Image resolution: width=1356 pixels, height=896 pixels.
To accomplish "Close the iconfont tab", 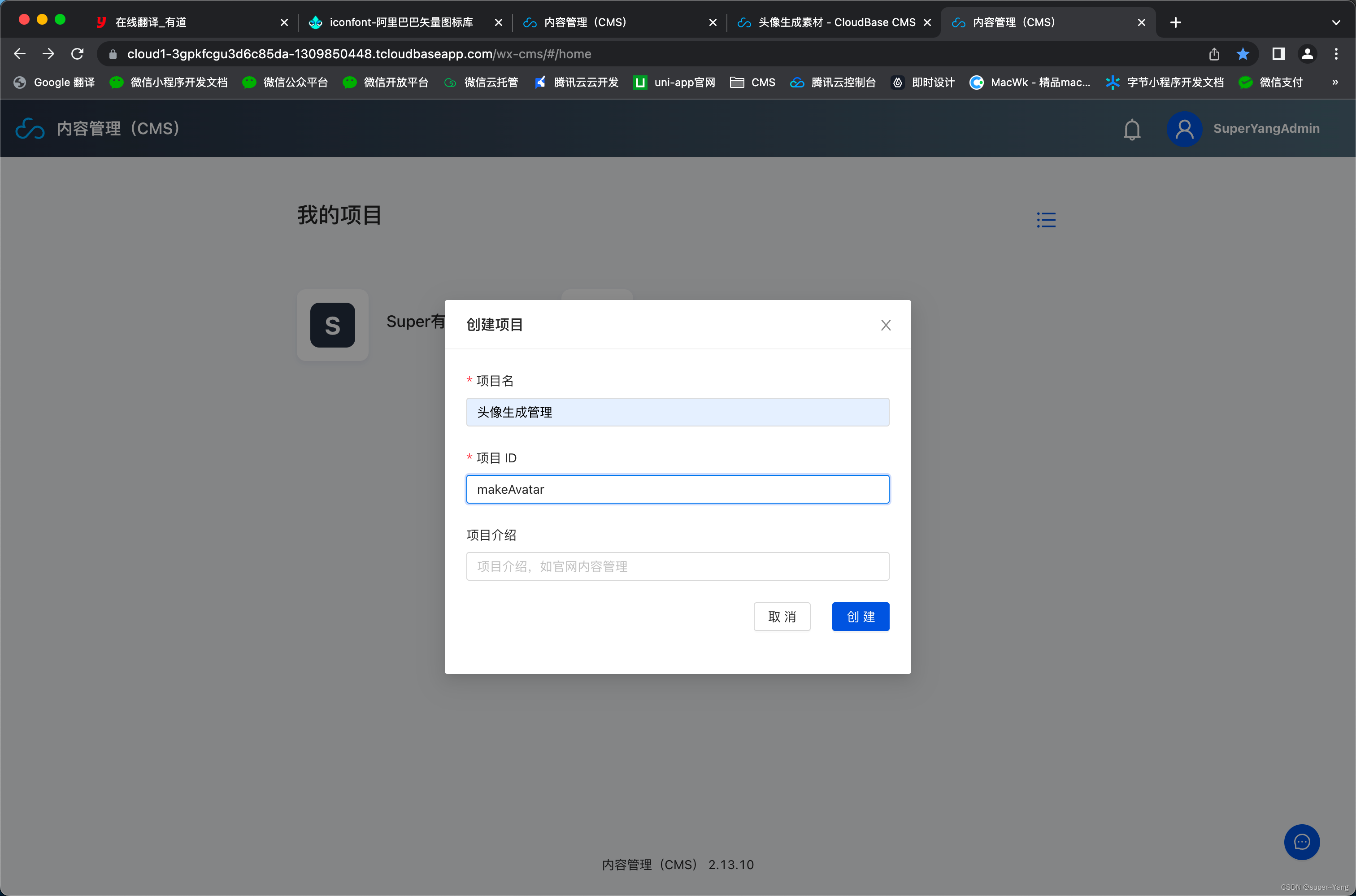I will click(x=498, y=22).
